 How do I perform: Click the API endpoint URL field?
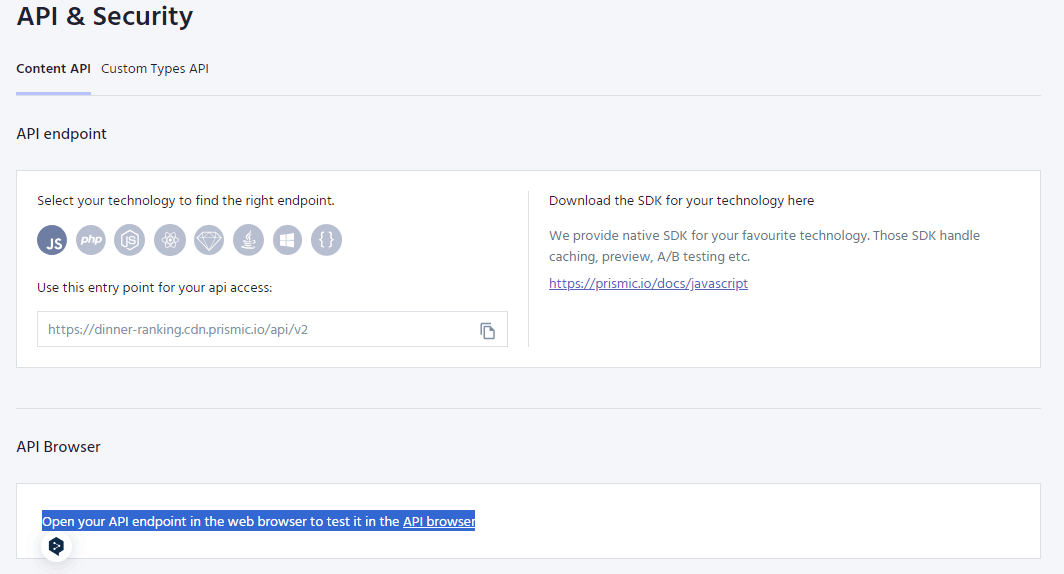(x=272, y=329)
